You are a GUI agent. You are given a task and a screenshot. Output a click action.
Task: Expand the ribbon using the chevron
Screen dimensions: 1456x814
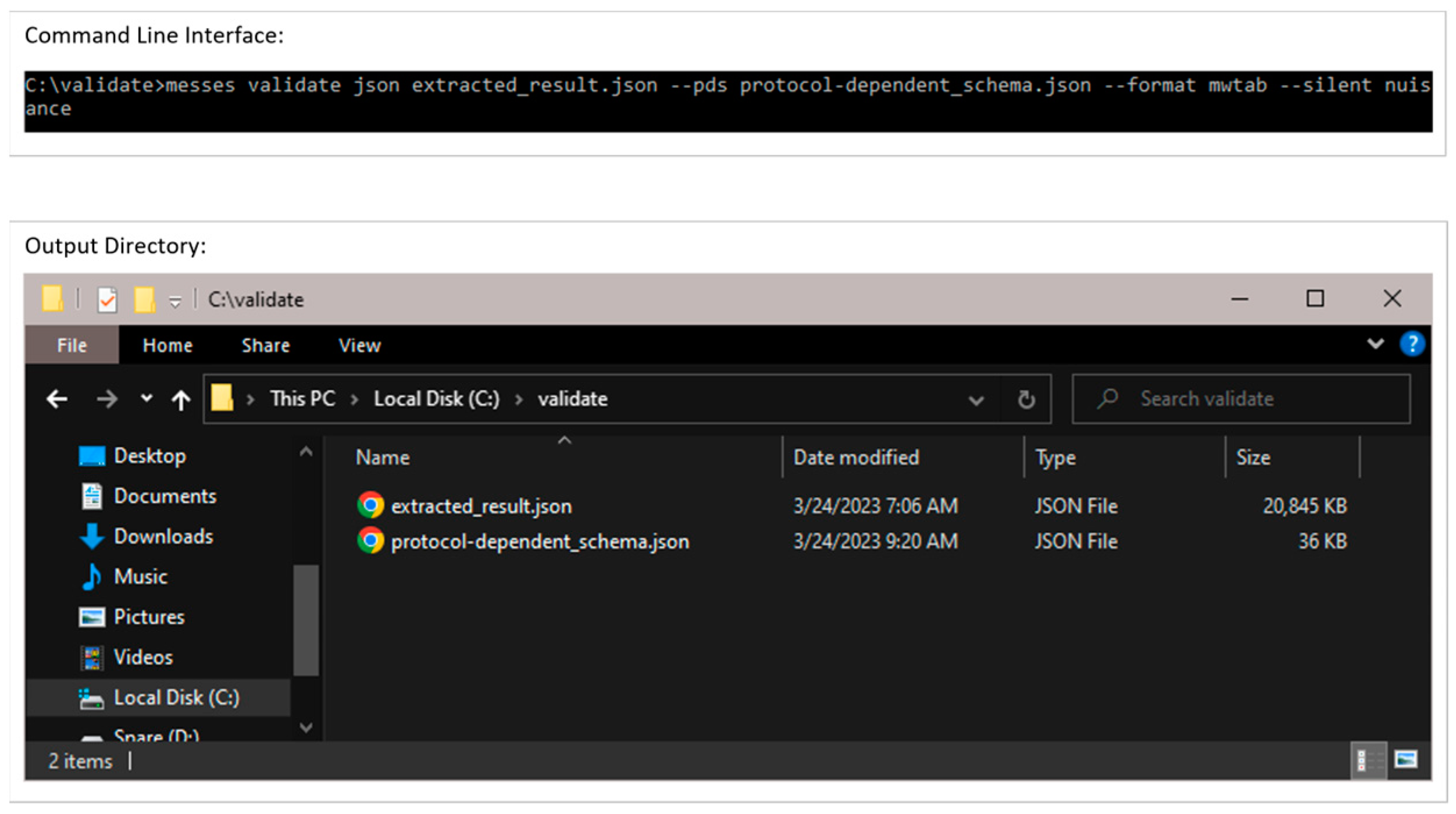coord(1375,344)
